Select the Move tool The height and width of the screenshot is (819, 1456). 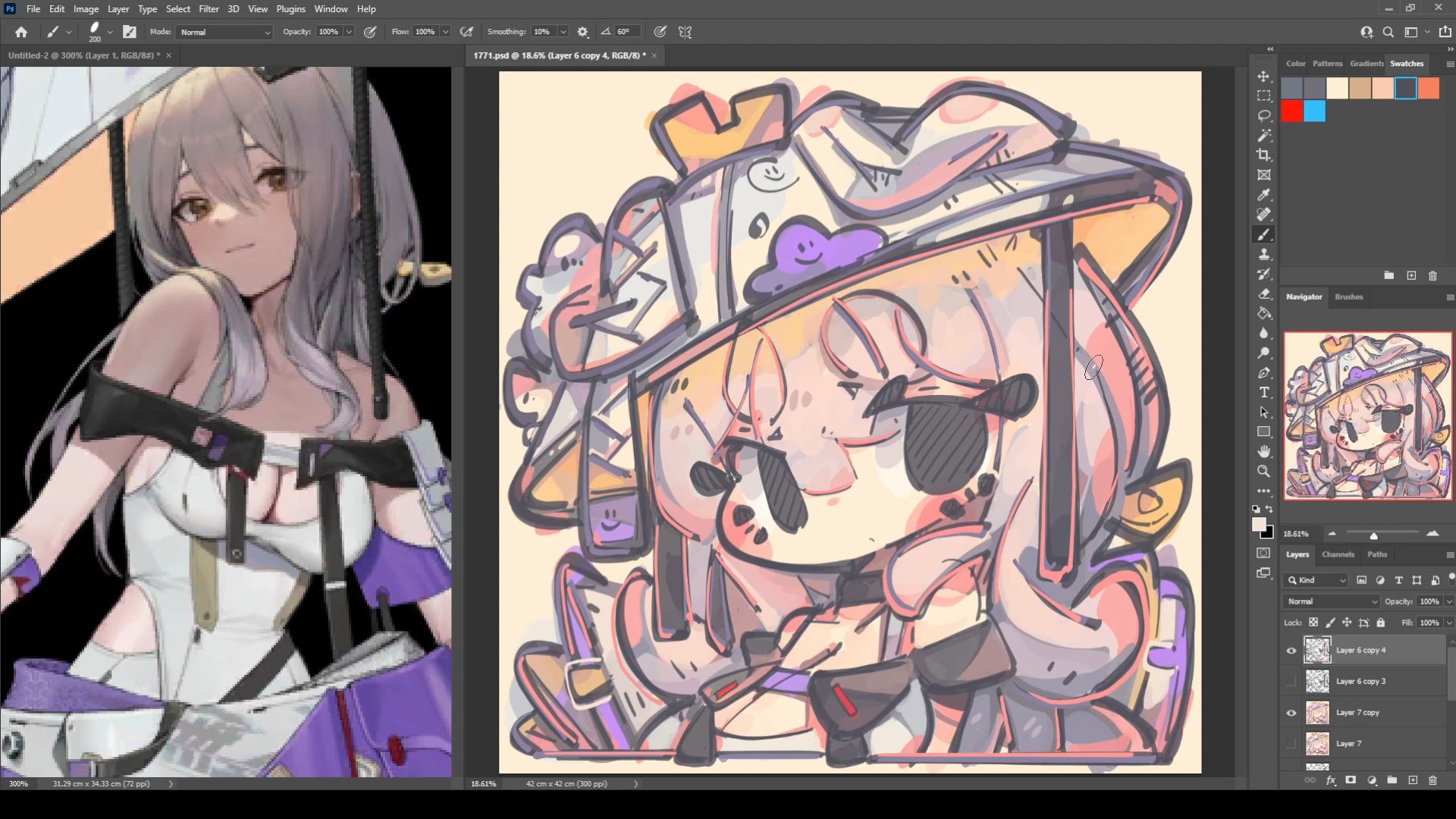tap(1263, 77)
